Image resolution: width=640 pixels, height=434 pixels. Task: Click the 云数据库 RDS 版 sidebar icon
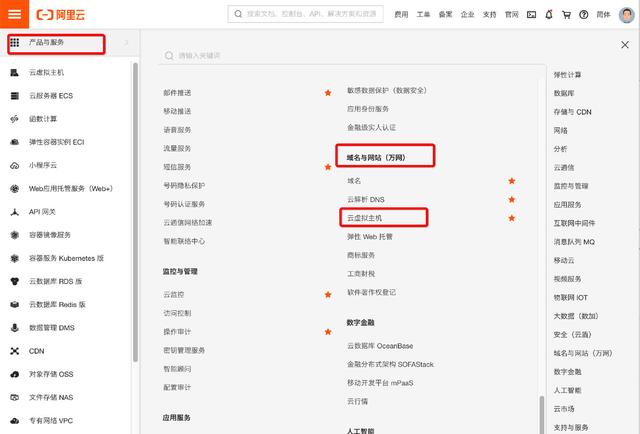point(15,281)
